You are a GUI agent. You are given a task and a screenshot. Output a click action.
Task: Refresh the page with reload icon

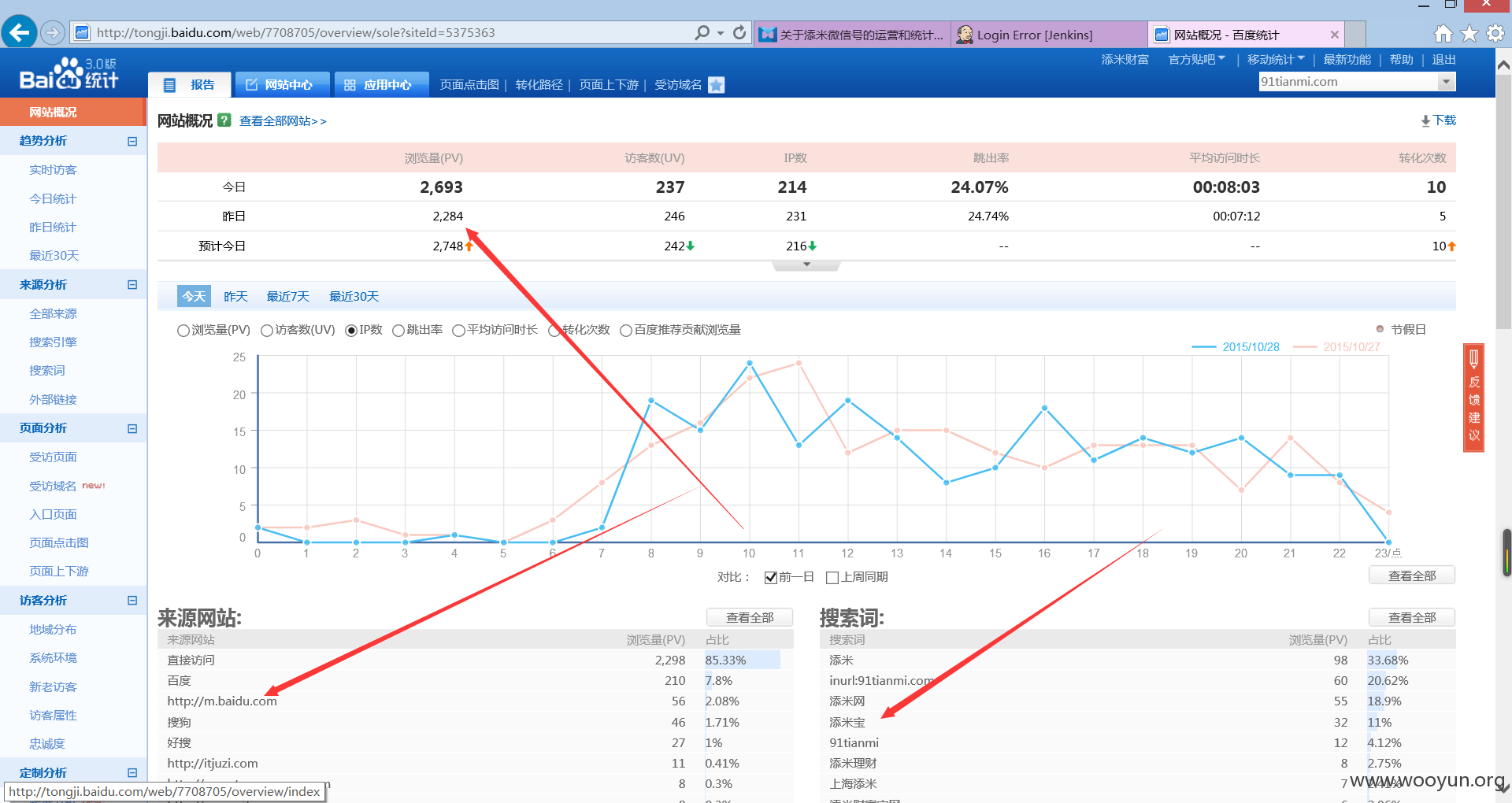(x=739, y=32)
